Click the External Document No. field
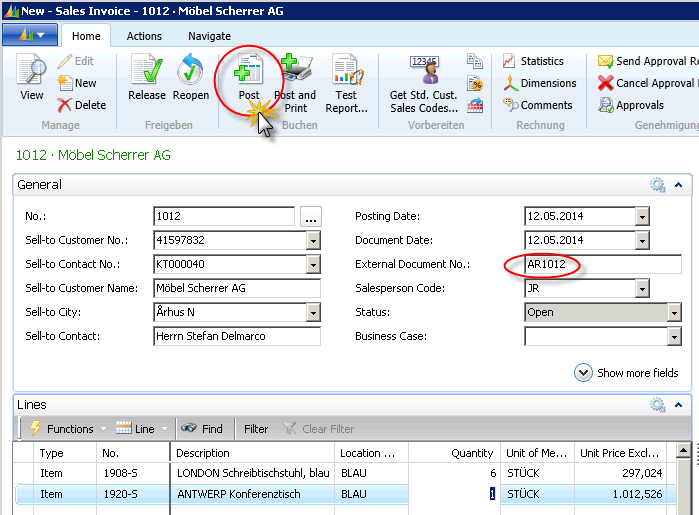The height and width of the screenshot is (515, 699). 600,264
